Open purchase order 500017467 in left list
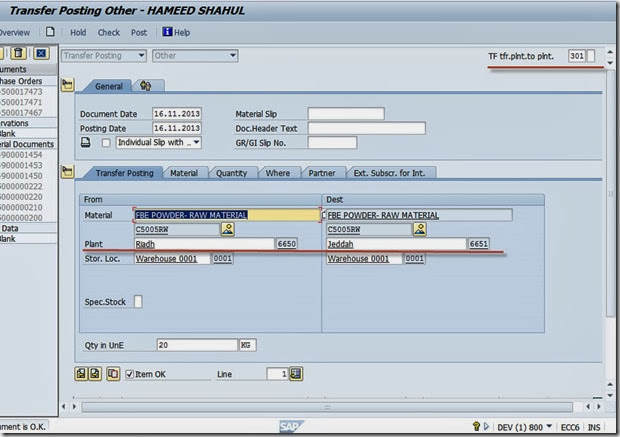Viewport: 620px width, 437px height. 21,113
